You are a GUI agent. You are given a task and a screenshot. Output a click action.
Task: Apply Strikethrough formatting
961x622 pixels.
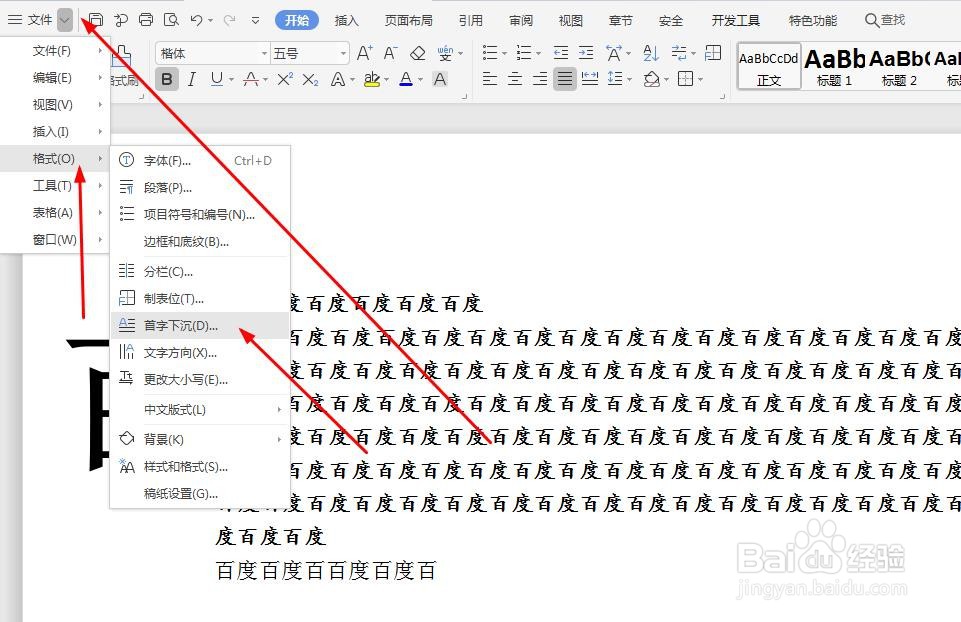pos(251,79)
